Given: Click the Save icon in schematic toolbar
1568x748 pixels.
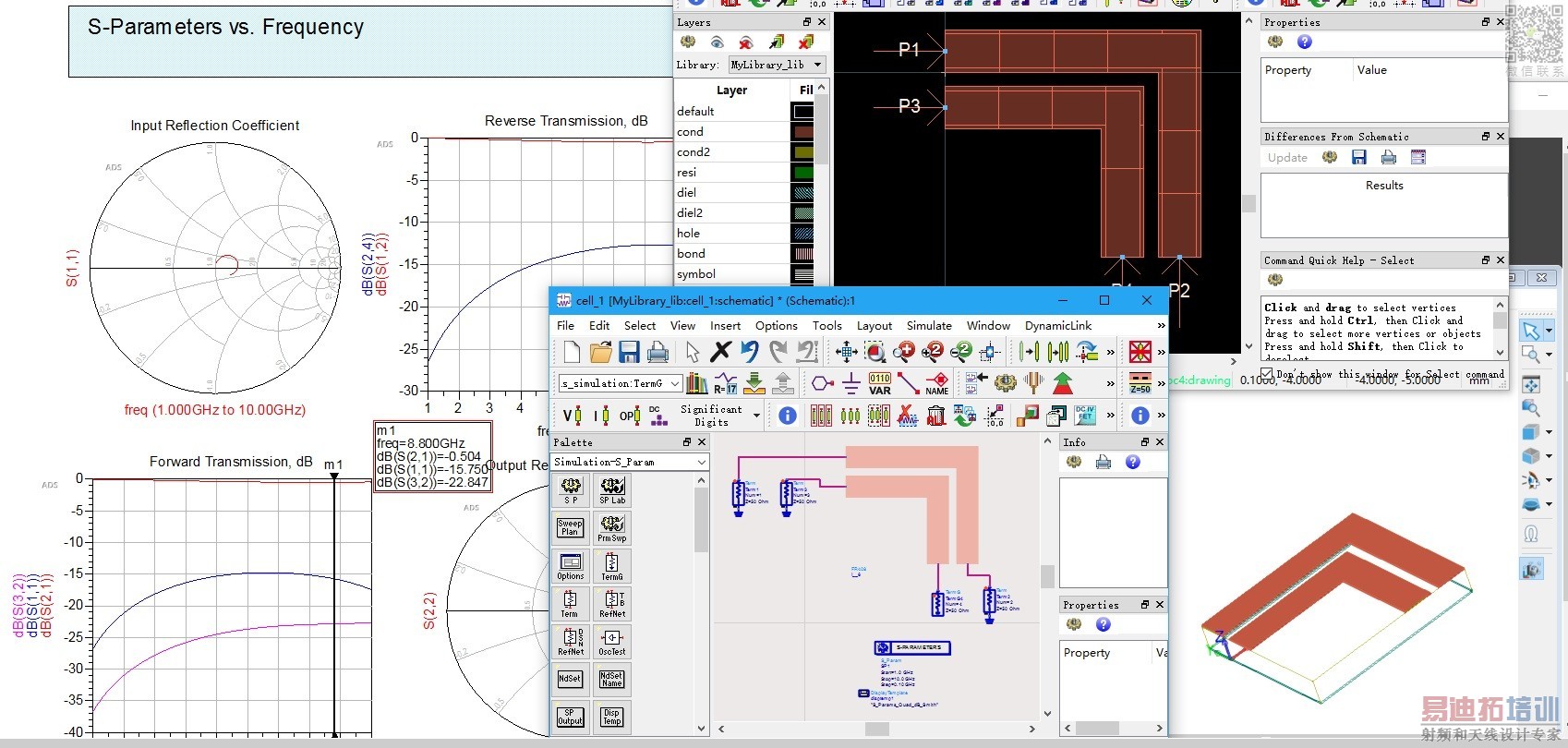Looking at the screenshot, I should tap(629, 352).
